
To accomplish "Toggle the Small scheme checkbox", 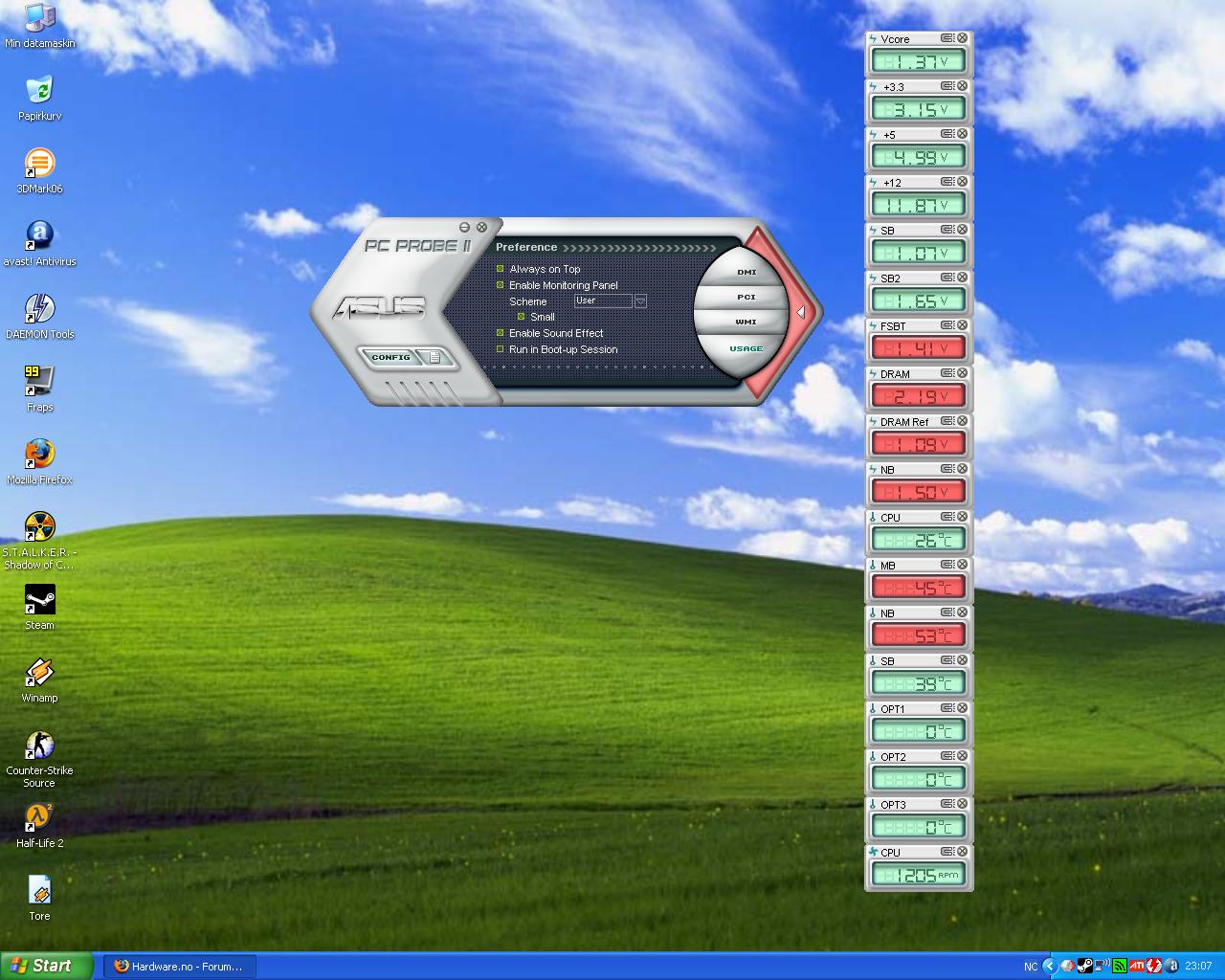I will (x=521, y=316).
